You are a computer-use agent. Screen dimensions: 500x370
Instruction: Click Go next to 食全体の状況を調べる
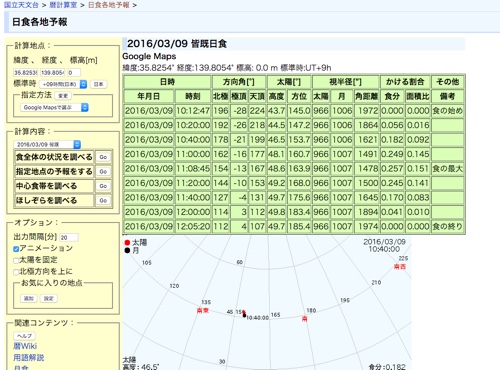click(103, 157)
